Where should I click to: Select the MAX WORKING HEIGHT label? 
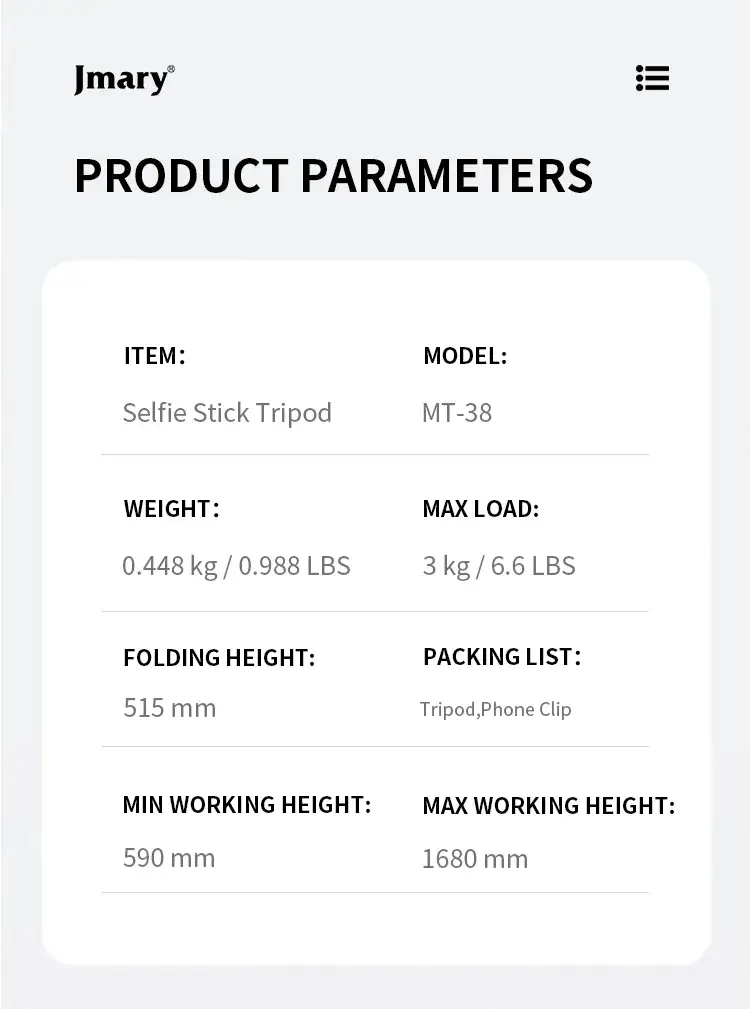549,806
